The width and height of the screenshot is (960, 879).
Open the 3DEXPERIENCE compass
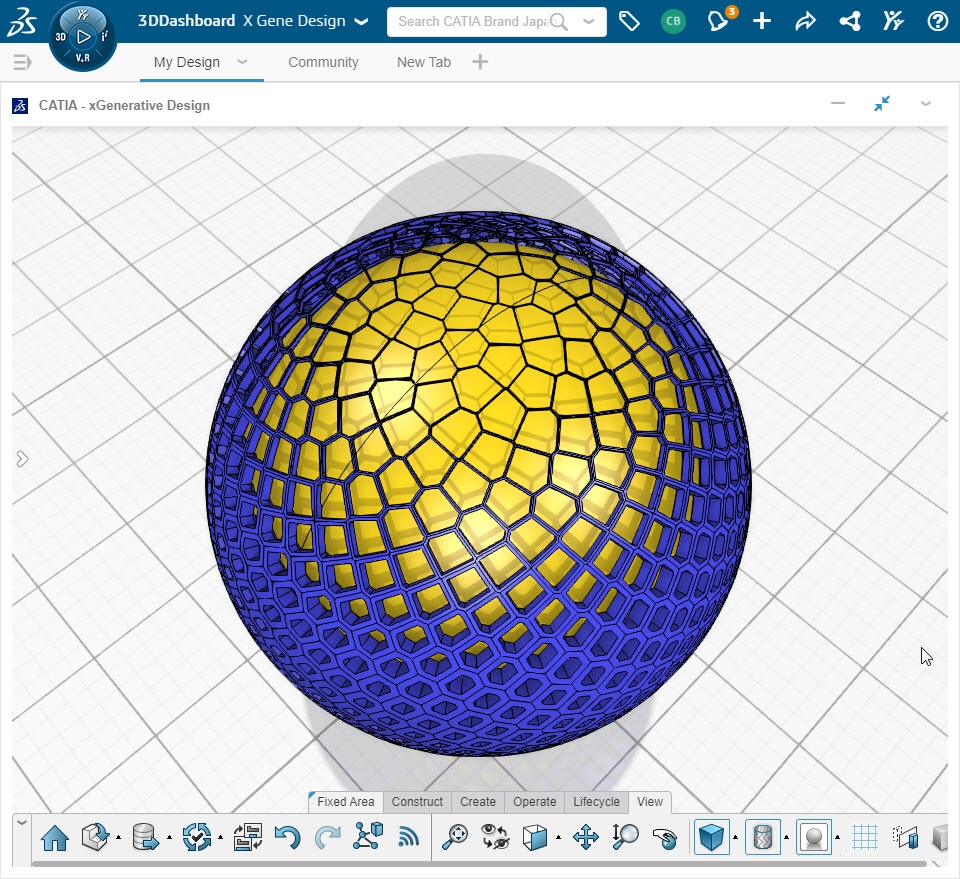pos(83,38)
